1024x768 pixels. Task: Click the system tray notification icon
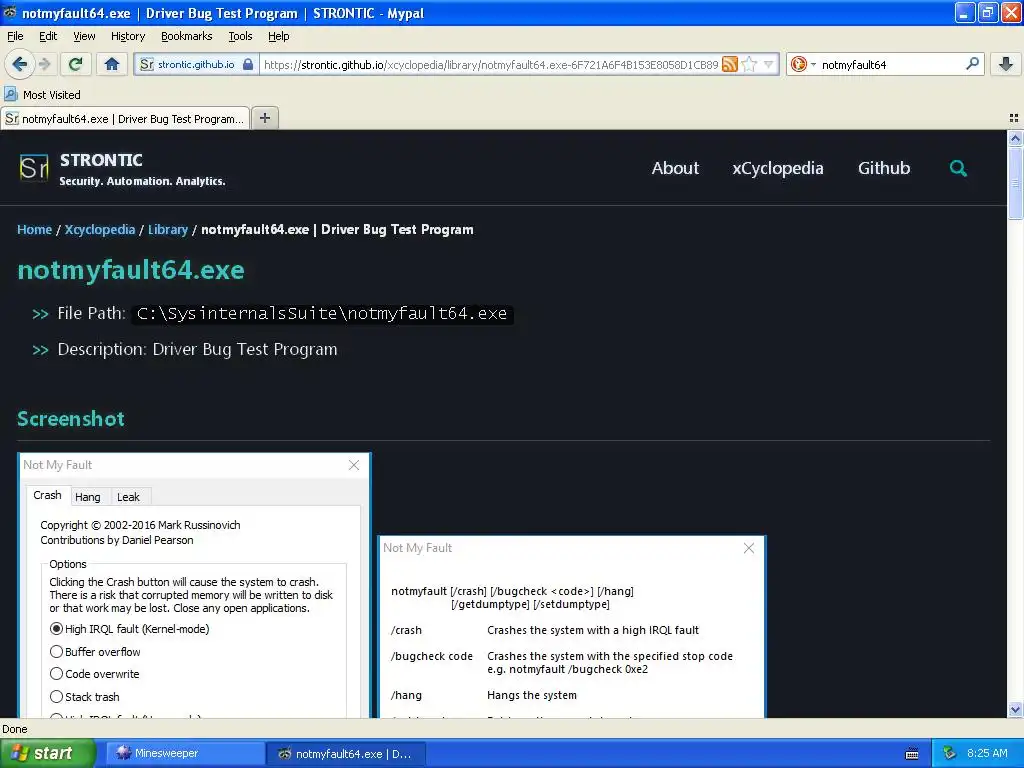[949, 753]
